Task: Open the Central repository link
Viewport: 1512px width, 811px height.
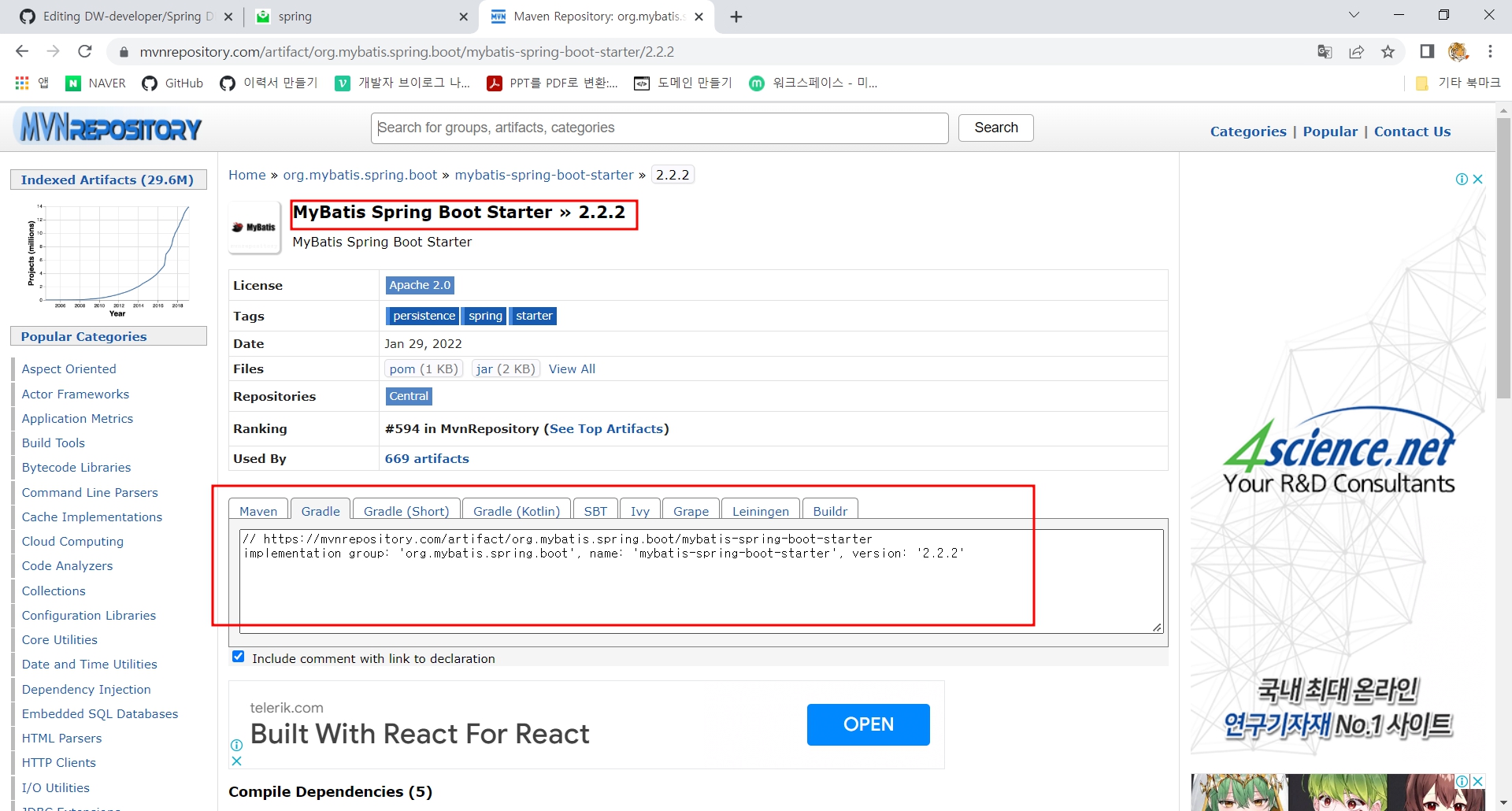Action: tap(409, 396)
